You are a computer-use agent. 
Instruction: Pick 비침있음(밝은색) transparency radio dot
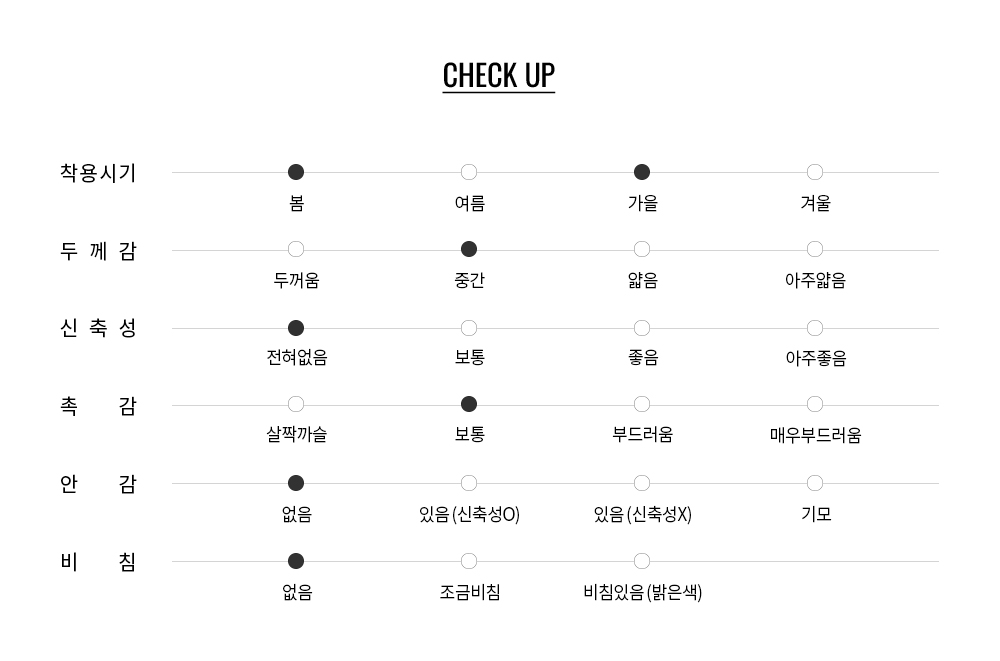coord(642,561)
